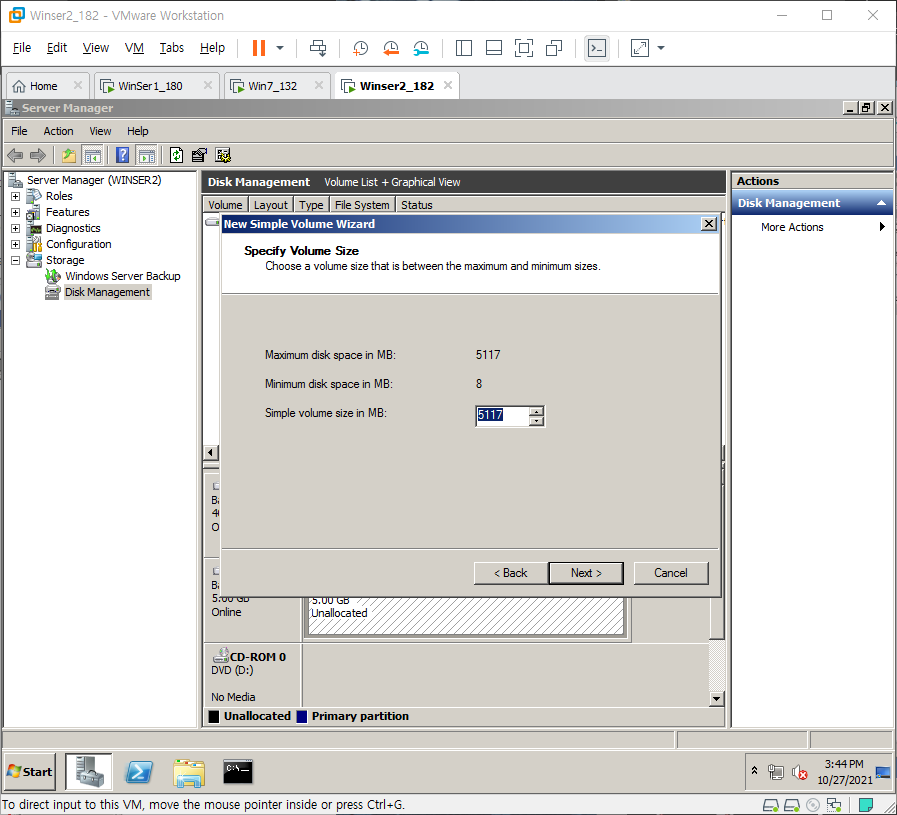The width and height of the screenshot is (897, 815).
Task: Select Disk Management in the tree
Action: coord(107,292)
